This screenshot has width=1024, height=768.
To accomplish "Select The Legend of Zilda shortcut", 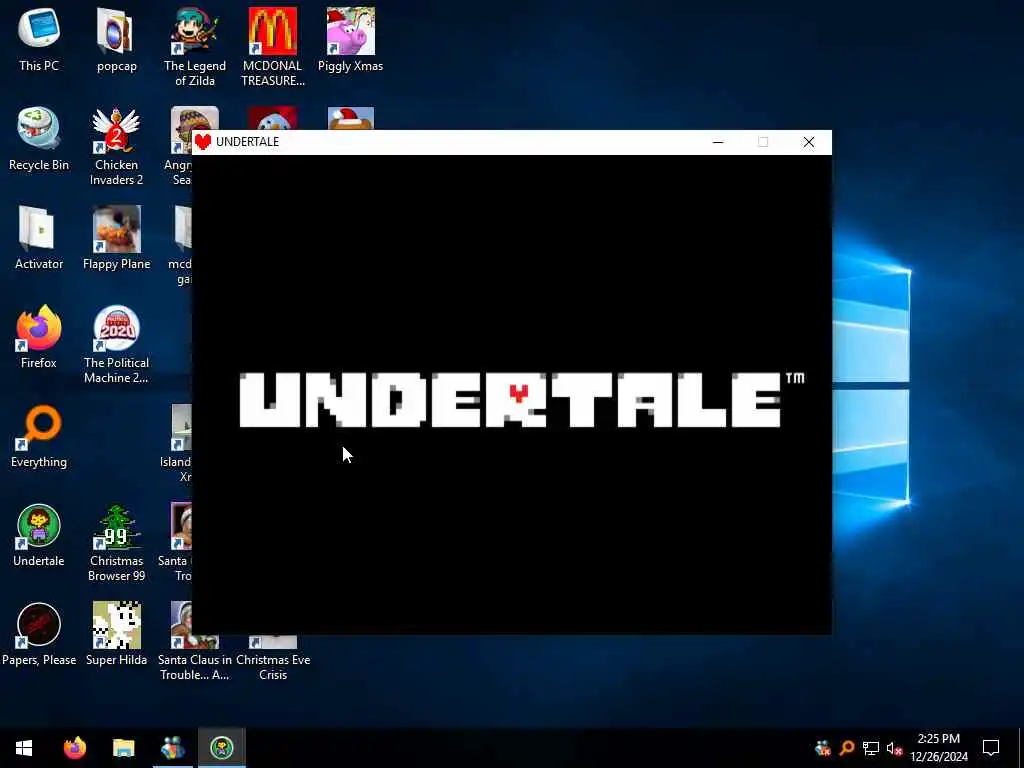I will [195, 46].
